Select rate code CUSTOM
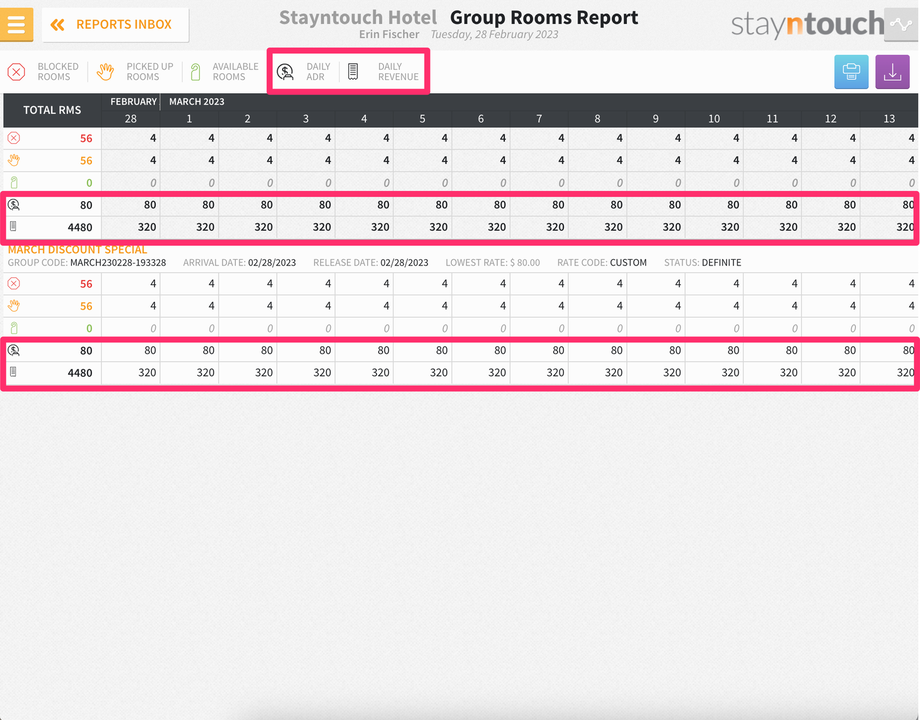Image resolution: width=920 pixels, height=720 pixels. [x=628, y=263]
